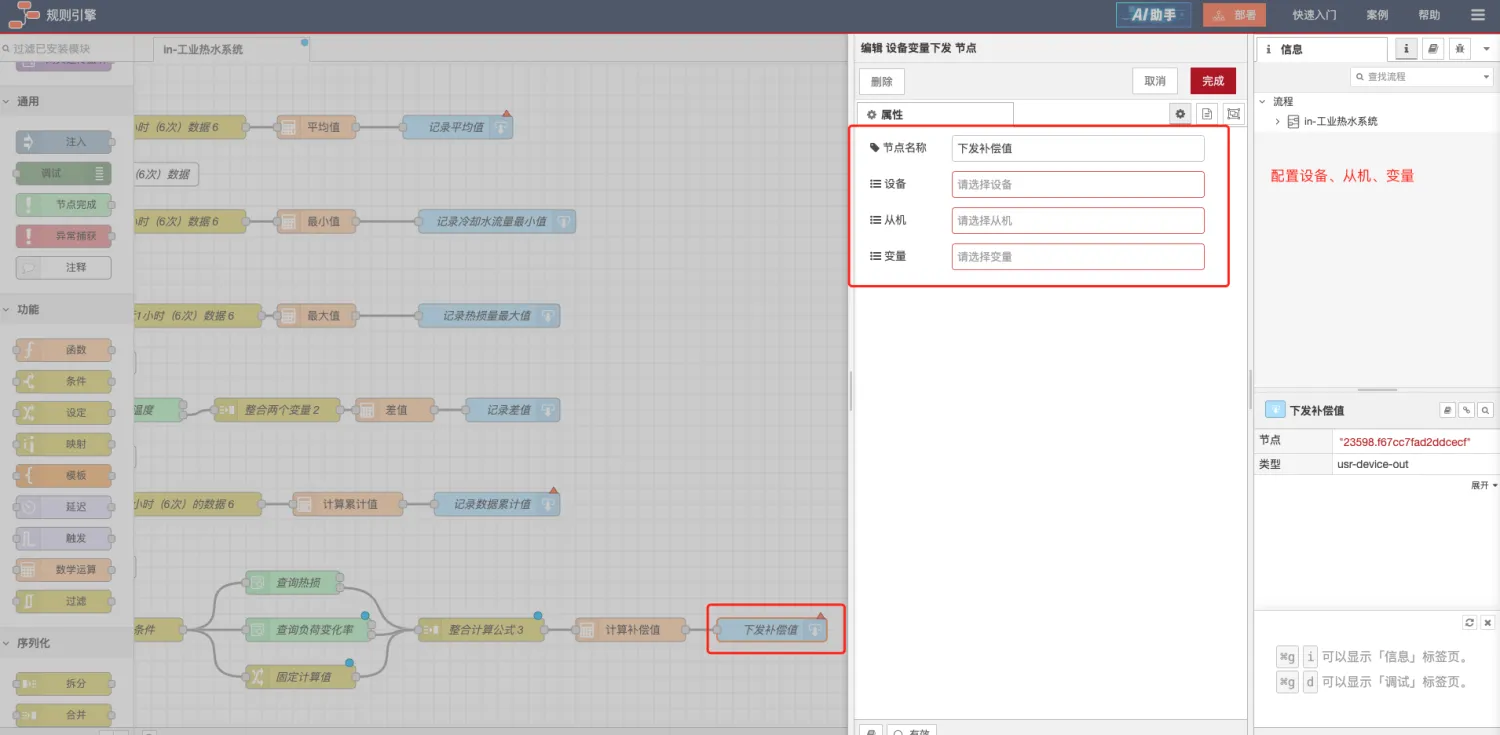Click the 差值 node on canvas

coord(395,409)
